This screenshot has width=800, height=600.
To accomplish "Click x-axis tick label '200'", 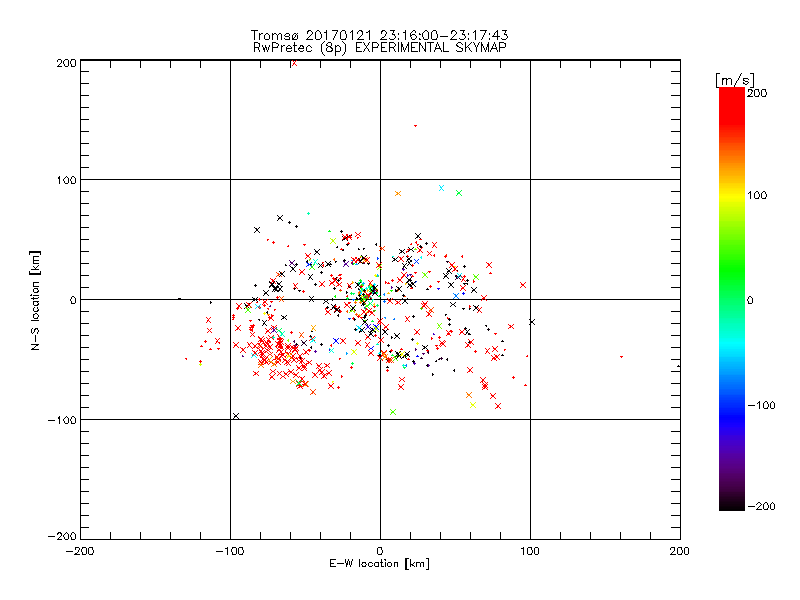I will tap(680, 551).
